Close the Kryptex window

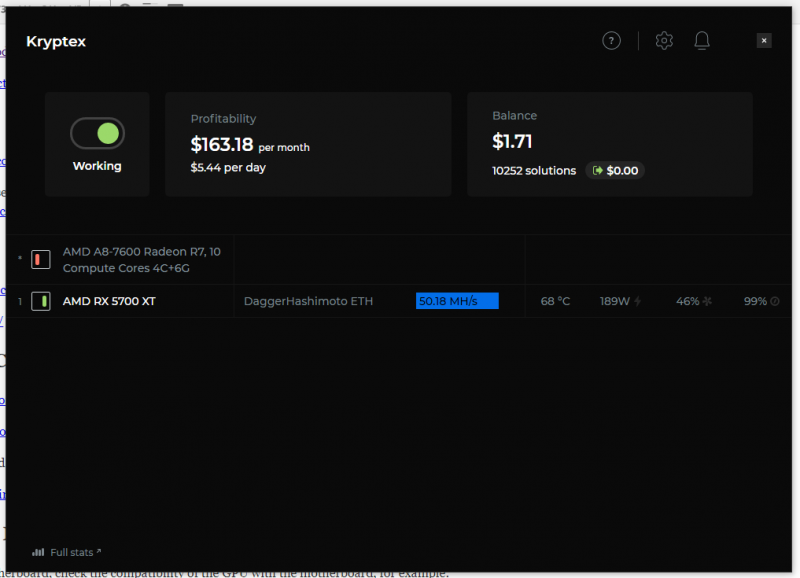click(x=764, y=41)
